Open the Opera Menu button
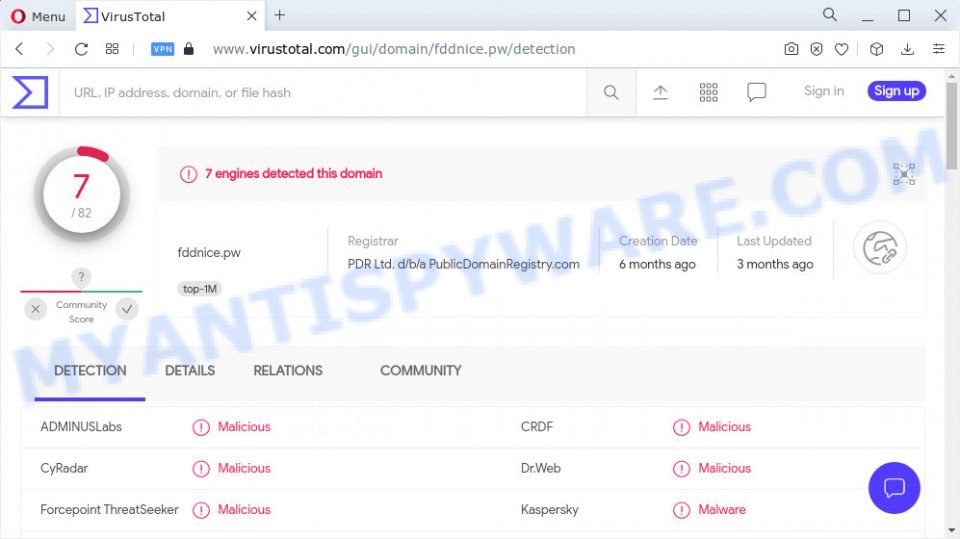This screenshot has width=960, height=539. click(x=38, y=17)
